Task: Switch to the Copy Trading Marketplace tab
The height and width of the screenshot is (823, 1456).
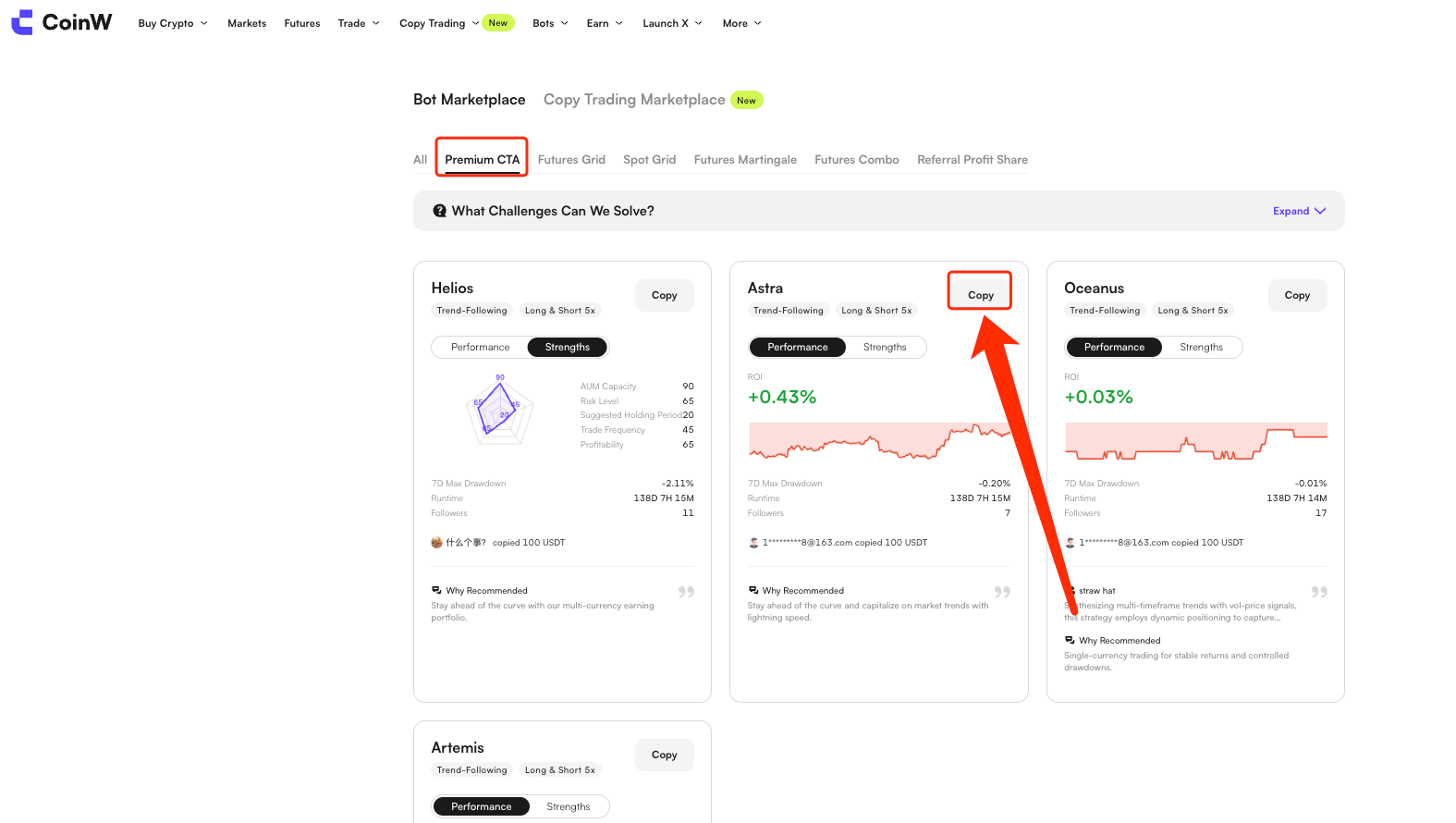Action: pos(634,99)
